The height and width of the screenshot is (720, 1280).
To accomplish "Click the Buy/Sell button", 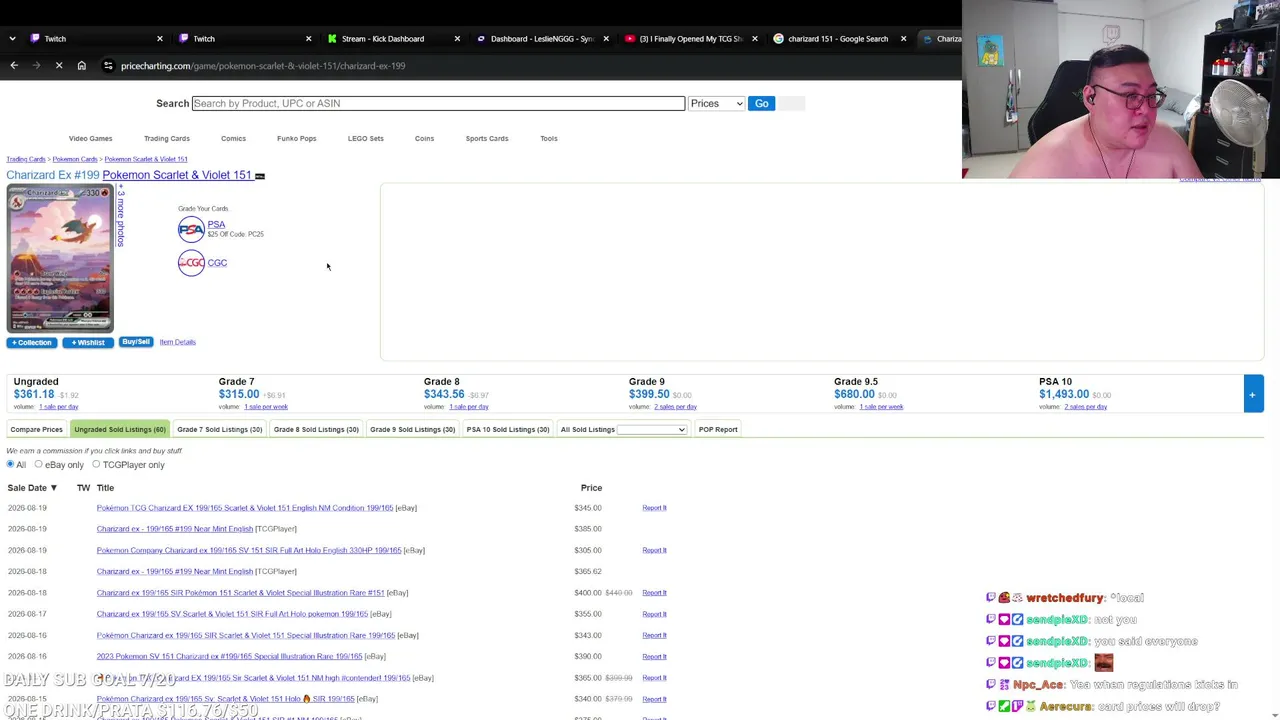I will coord(136,342).
